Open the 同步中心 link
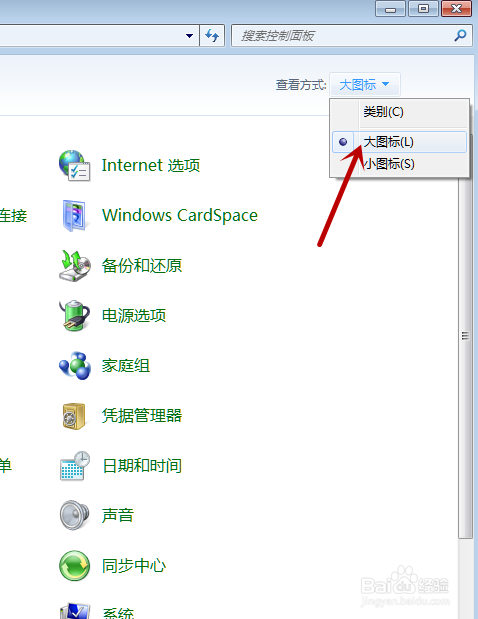Image resolution: width=478 pixels, height=619 pixels. [134, 566]
